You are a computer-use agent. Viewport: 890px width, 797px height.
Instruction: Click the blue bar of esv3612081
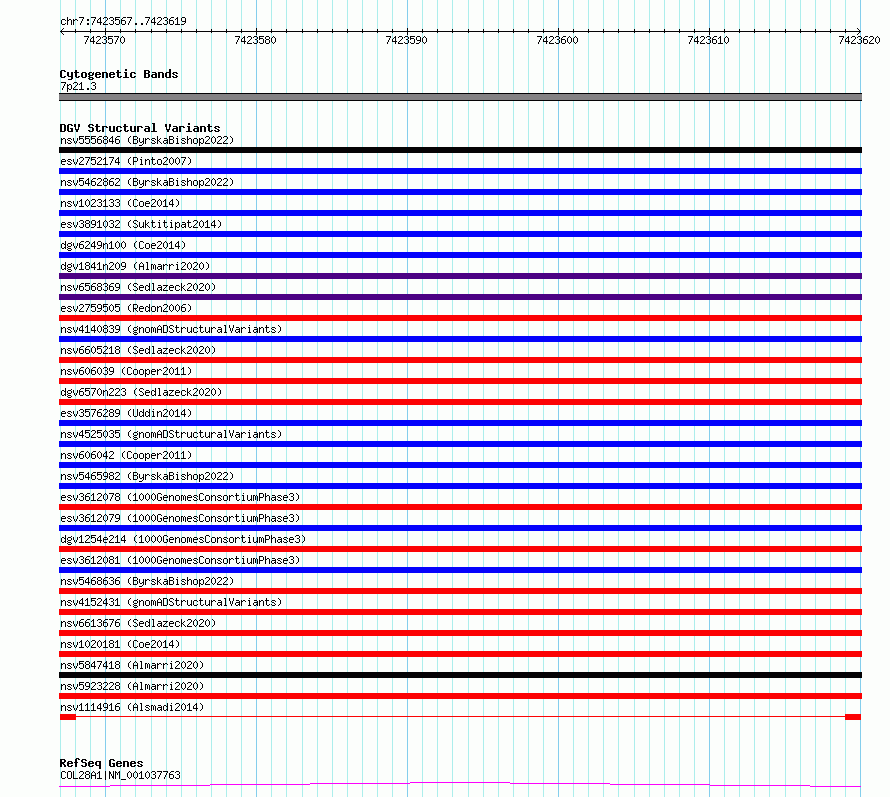click(460, 570)
